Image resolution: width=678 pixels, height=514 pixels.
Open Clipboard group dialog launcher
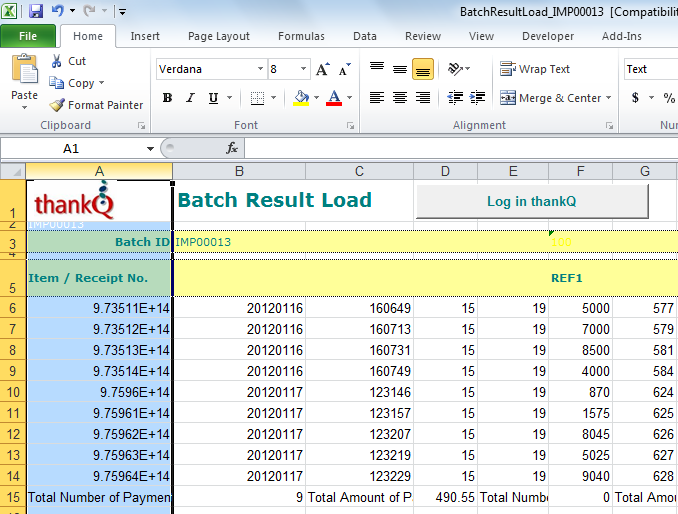[141, 125]
